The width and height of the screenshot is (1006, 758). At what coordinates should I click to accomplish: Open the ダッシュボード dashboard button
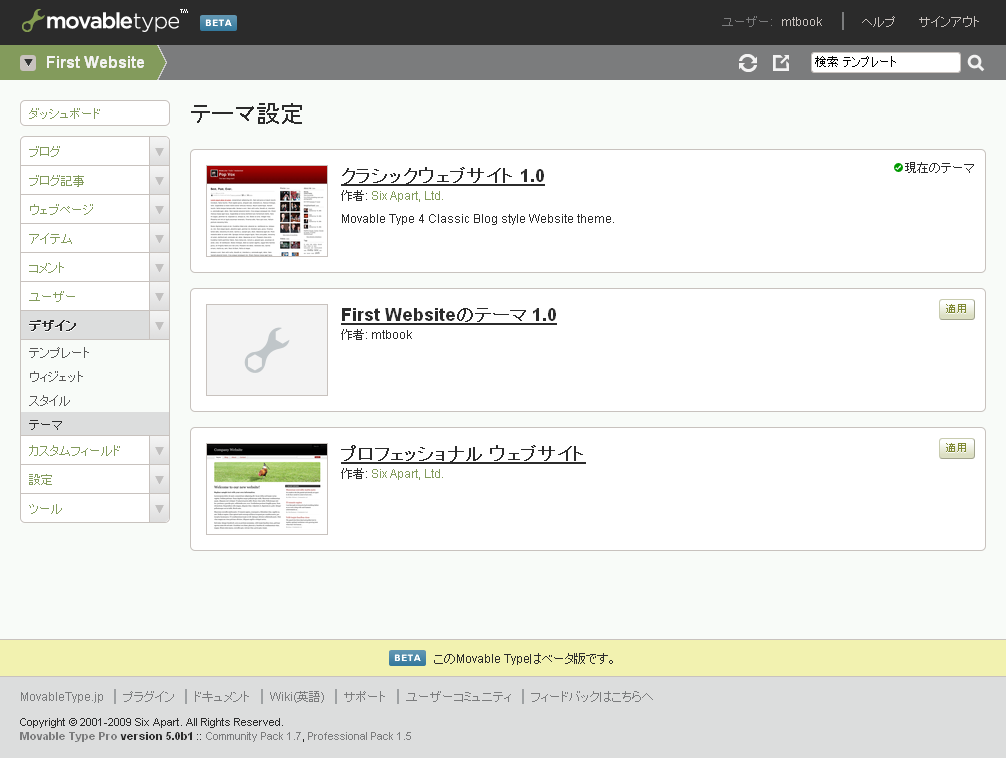tap(95, 113)
